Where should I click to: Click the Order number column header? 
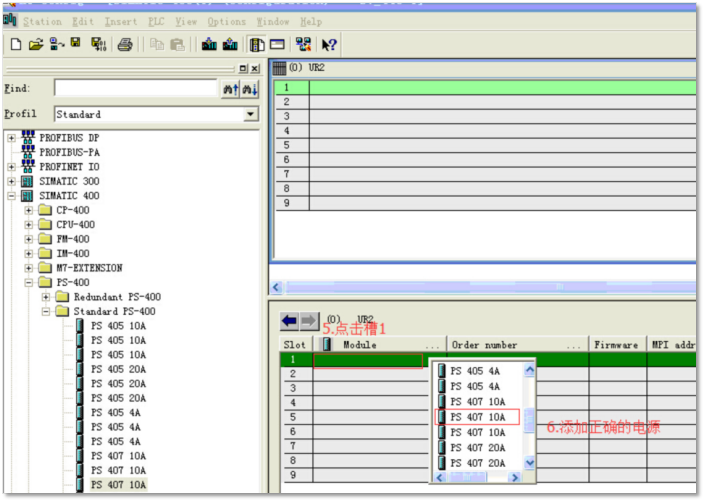[485, 345]
